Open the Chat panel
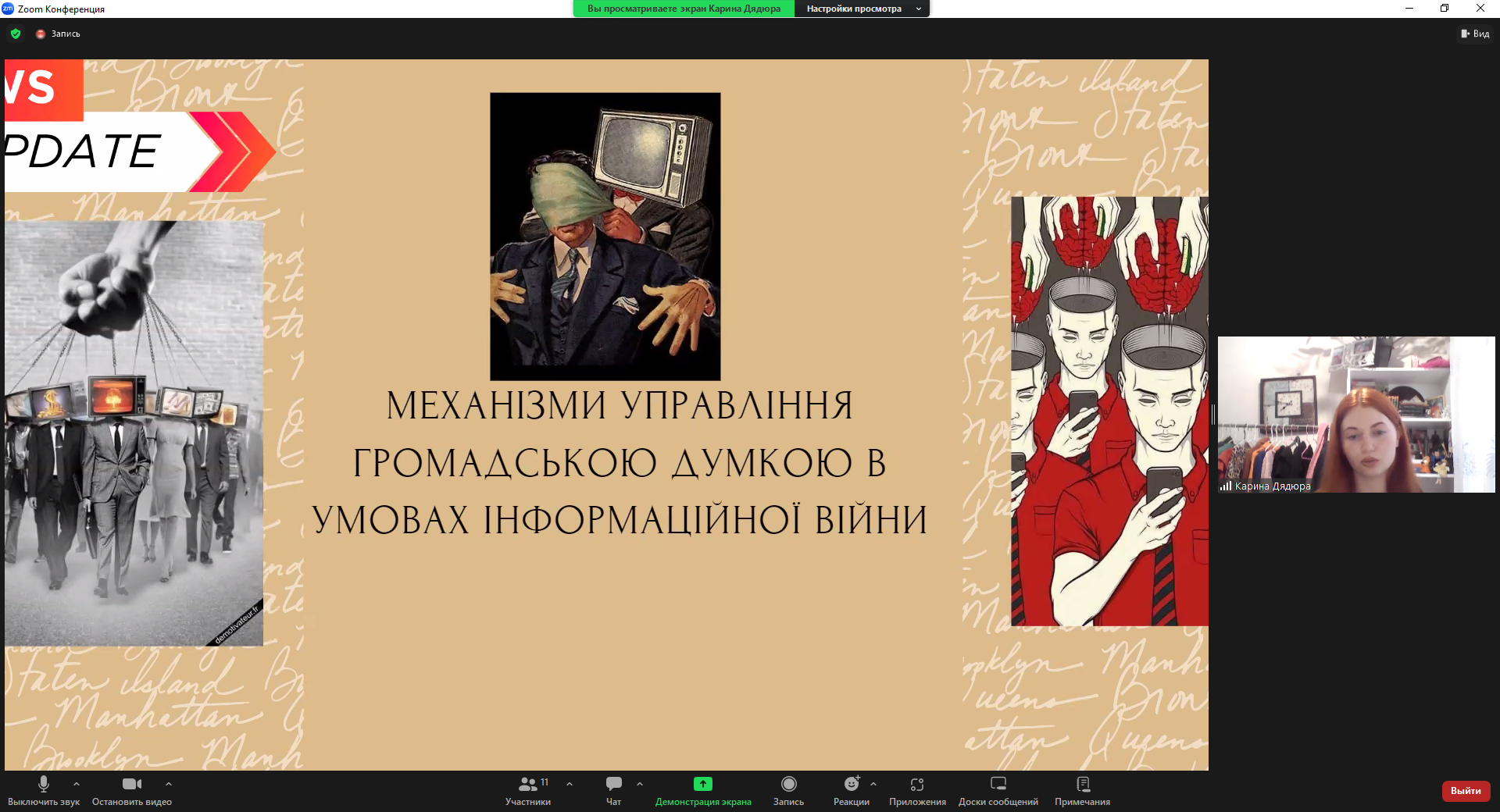 pyautogui.click(x=614, y=790)
